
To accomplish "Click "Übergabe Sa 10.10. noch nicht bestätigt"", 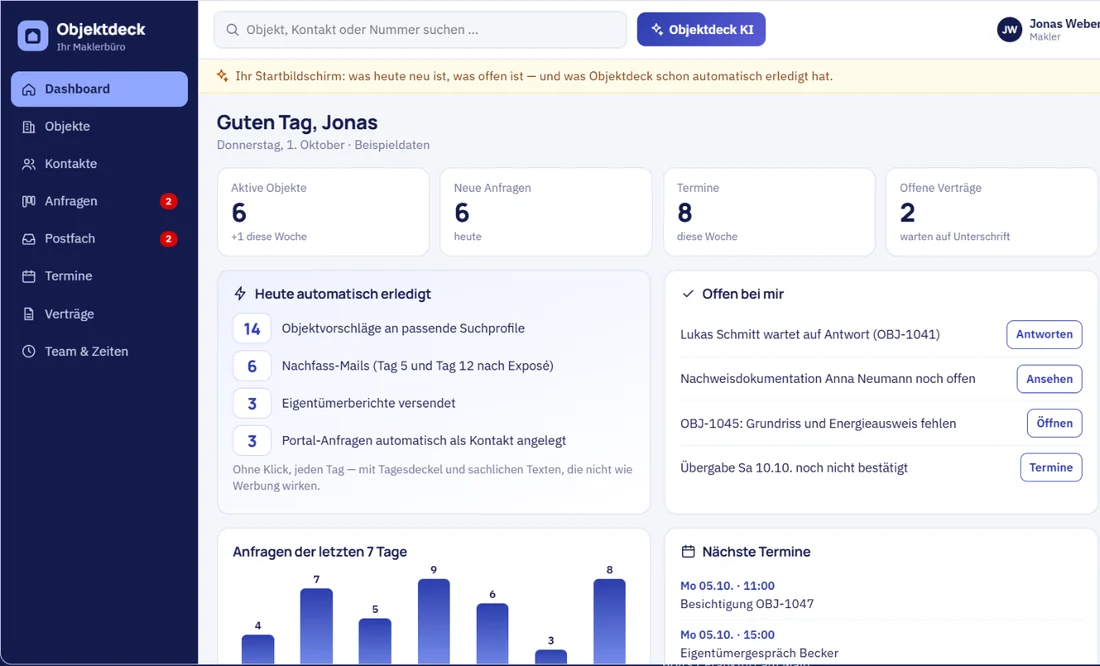I will (794, 468).
